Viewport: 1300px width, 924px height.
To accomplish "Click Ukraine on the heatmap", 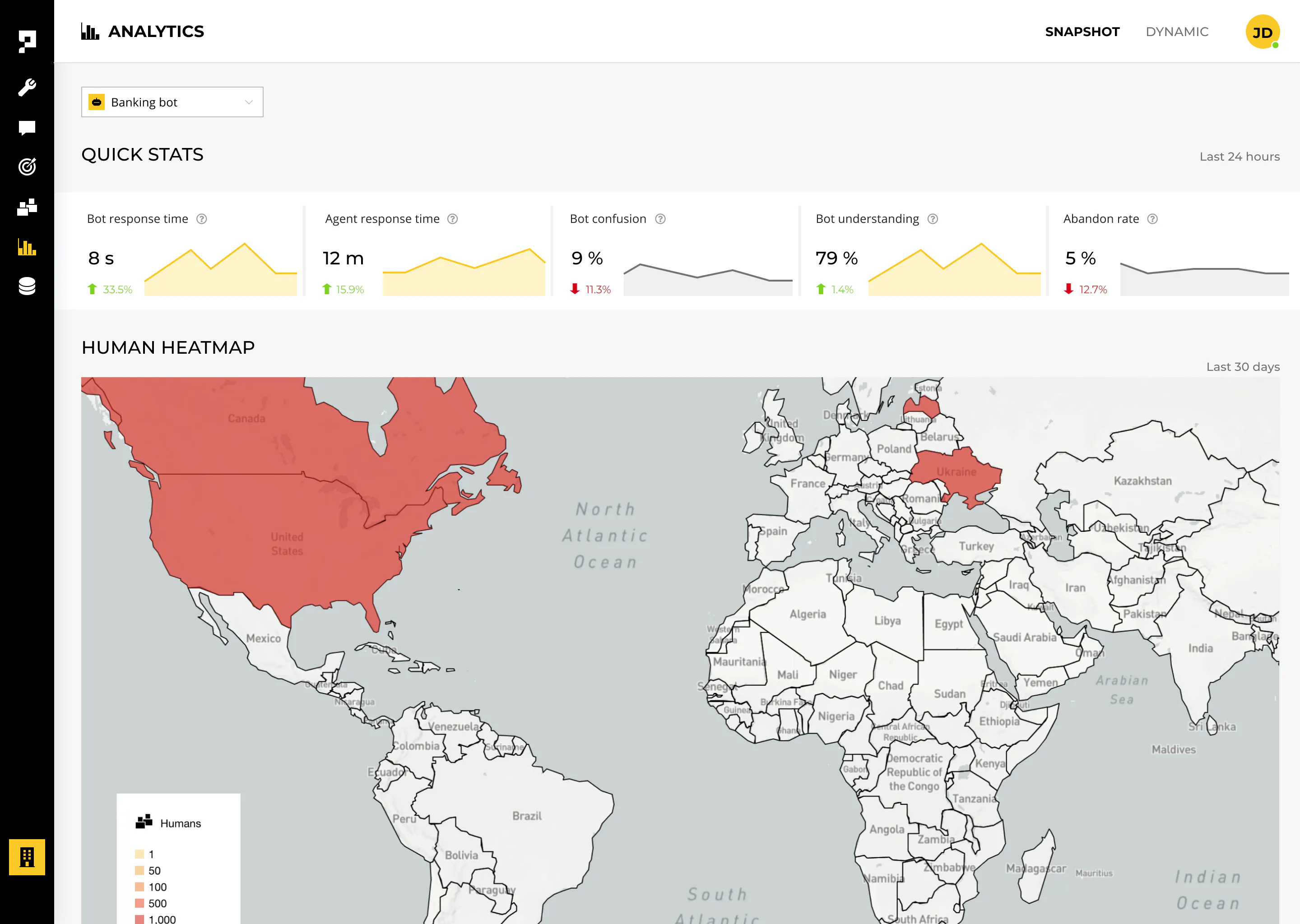I will (956, 471).
